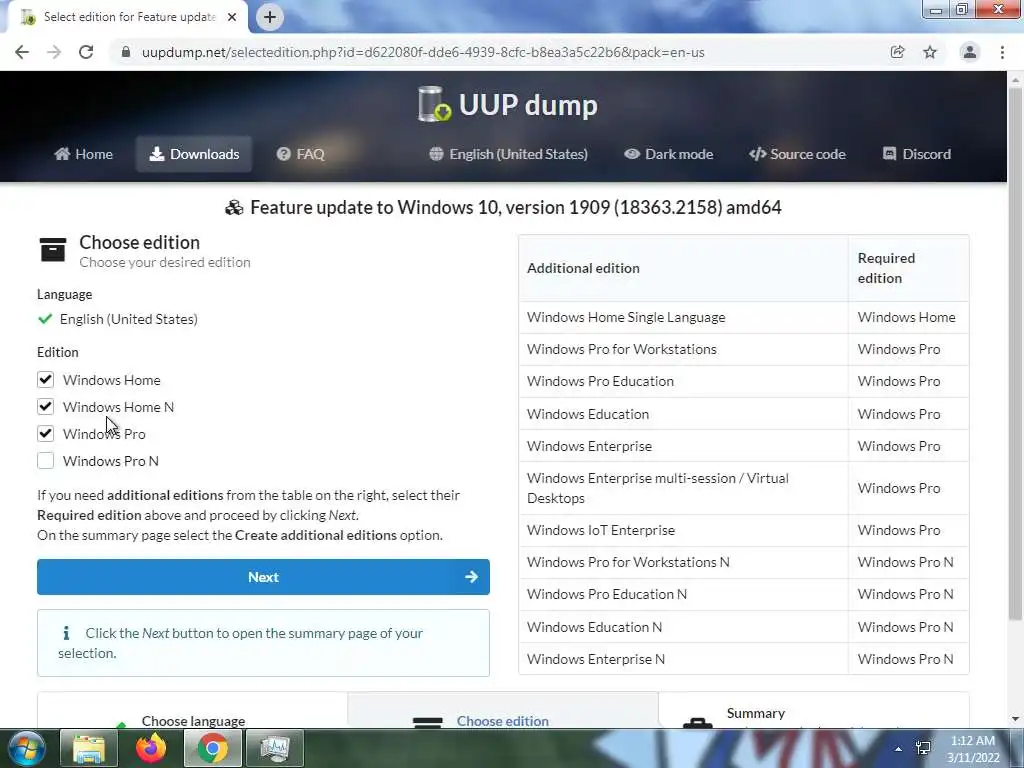This screenshot has height=768, width=1024.
Task: Click the 'Required edition' column header
Action: [x=908, y=268]
